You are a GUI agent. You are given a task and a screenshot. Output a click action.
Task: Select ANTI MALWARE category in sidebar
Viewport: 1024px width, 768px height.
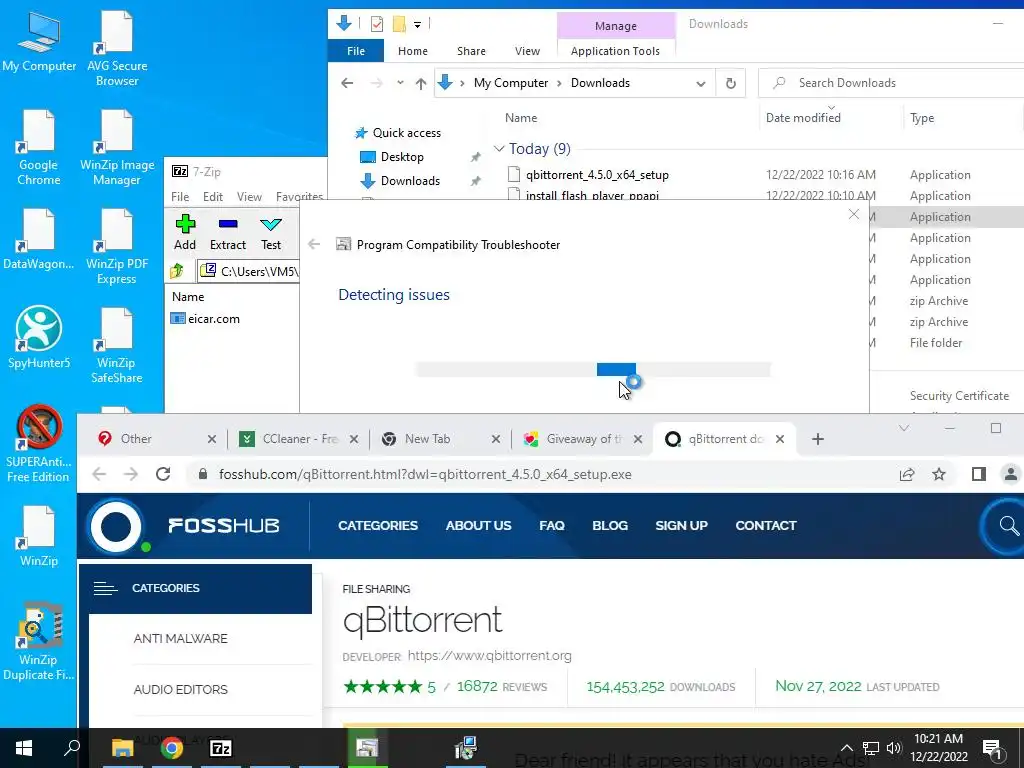181,639
